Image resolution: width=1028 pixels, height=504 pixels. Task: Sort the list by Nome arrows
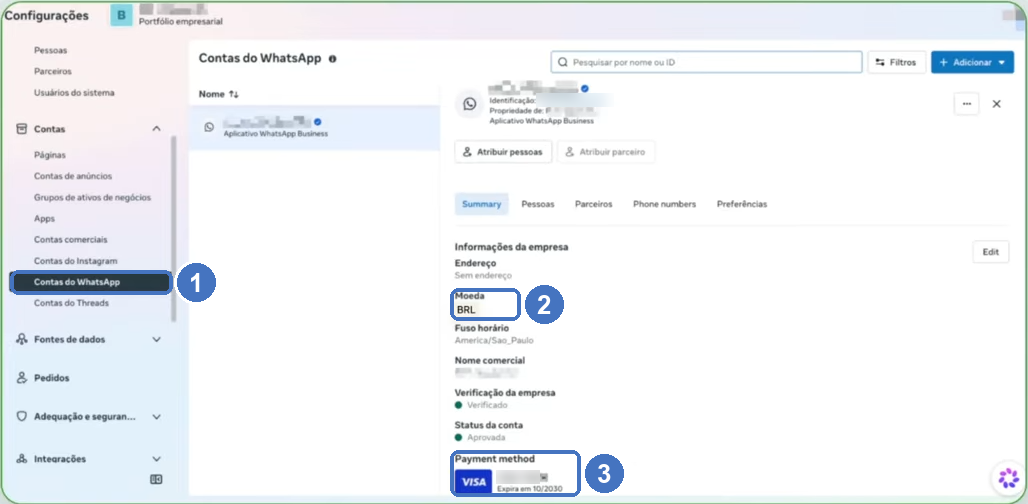[x=234, y=94]
